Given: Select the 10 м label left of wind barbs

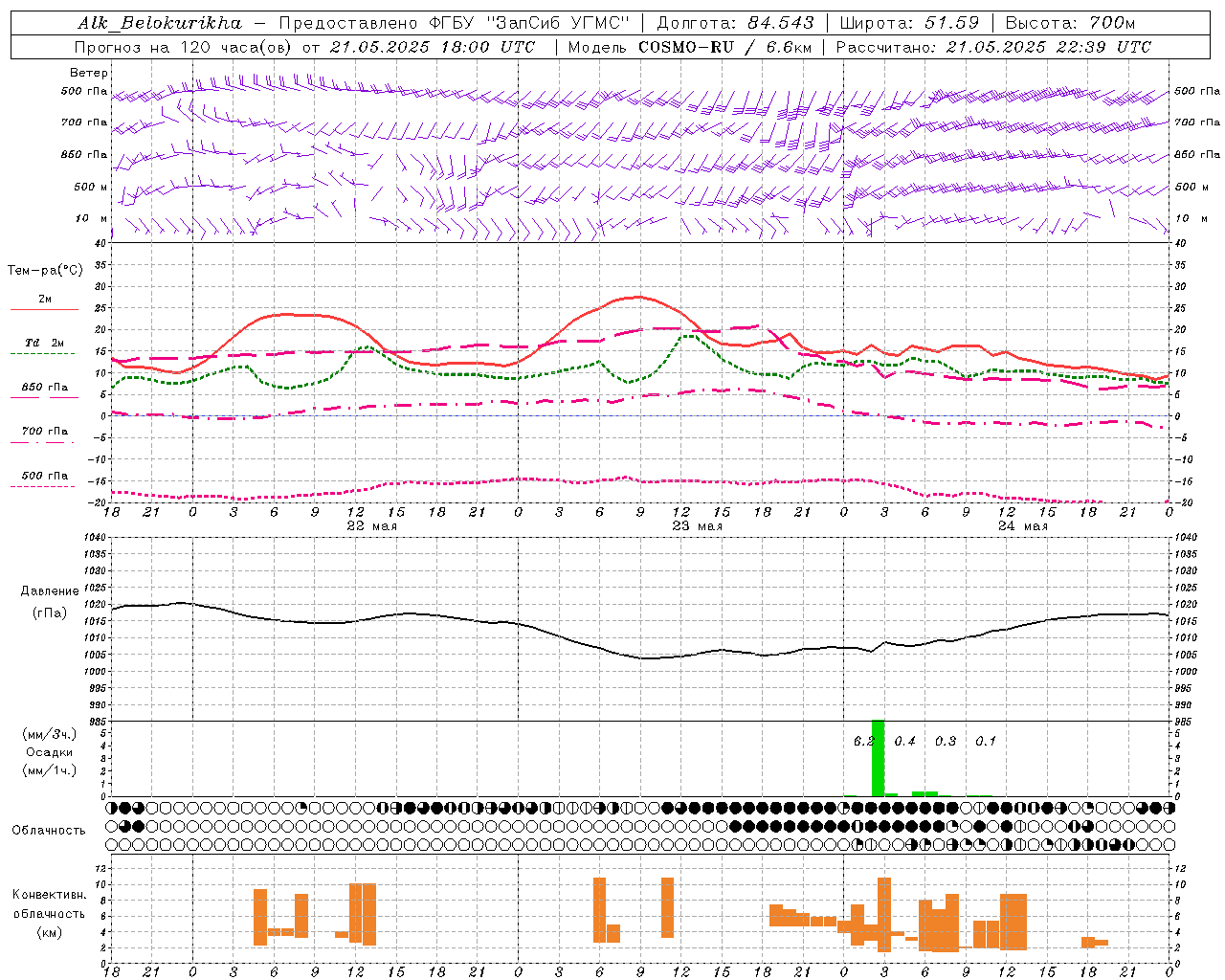Looking at the screenshot, I should click(x=92, y=218).
